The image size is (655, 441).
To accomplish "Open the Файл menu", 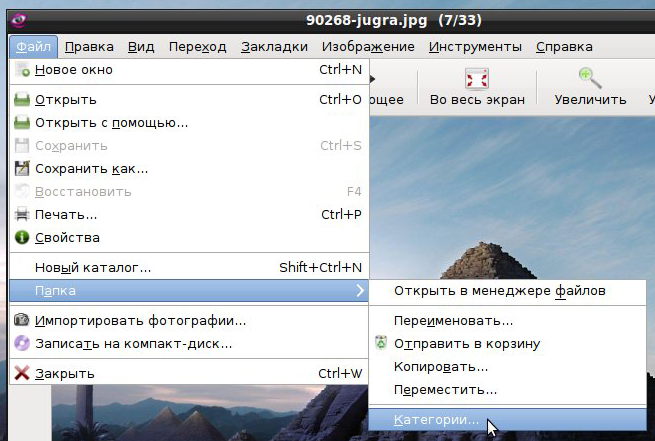I will 33,47.
